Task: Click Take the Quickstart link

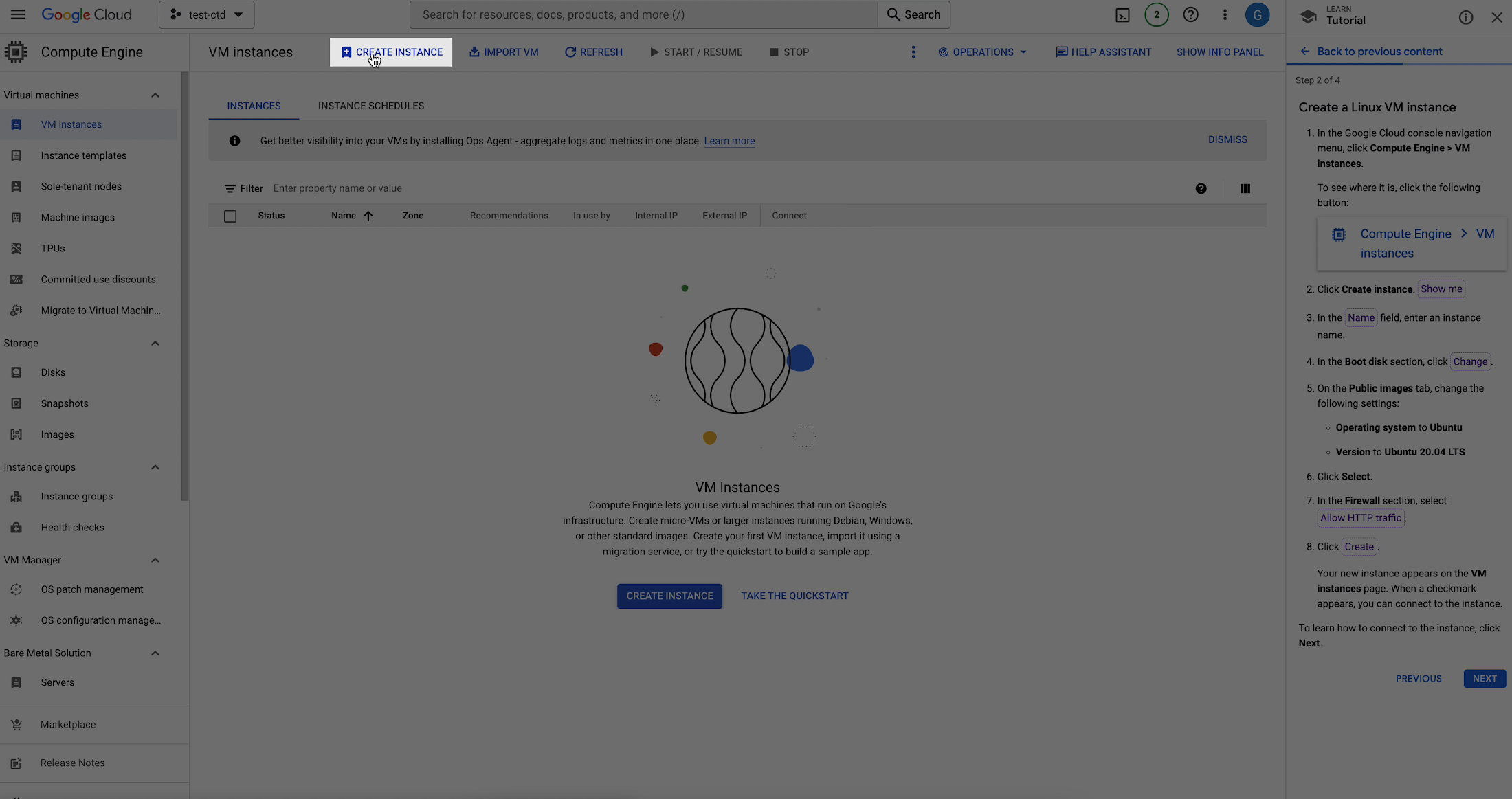Action: (x=794, y=596)
